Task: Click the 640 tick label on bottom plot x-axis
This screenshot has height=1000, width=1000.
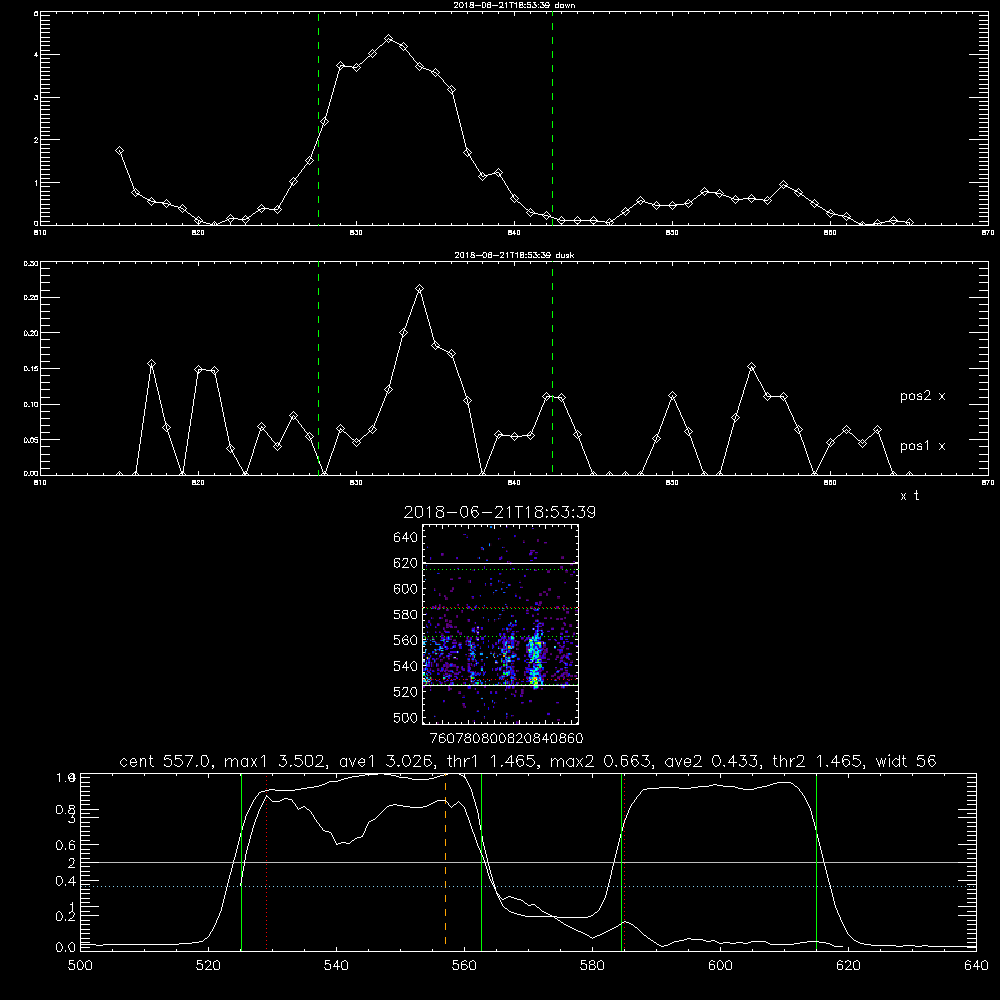Action: click(x=976, y=966)
